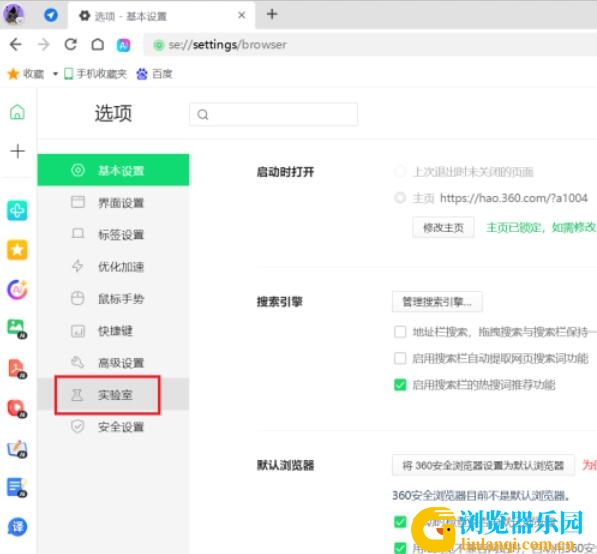597x554 pixels.
Task: Open the yellow star sidebar app
Action: pyautogui.click(x=17, y=250)
